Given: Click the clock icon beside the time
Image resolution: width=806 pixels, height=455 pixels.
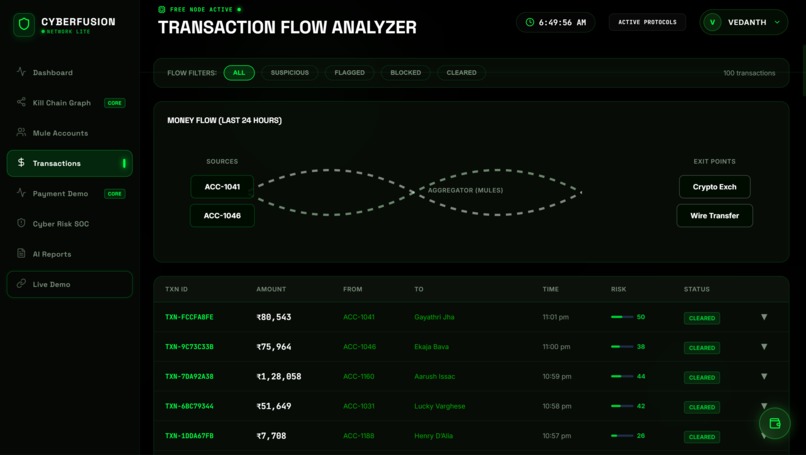Looking at the screenshot, I should (x=529, y=22).
